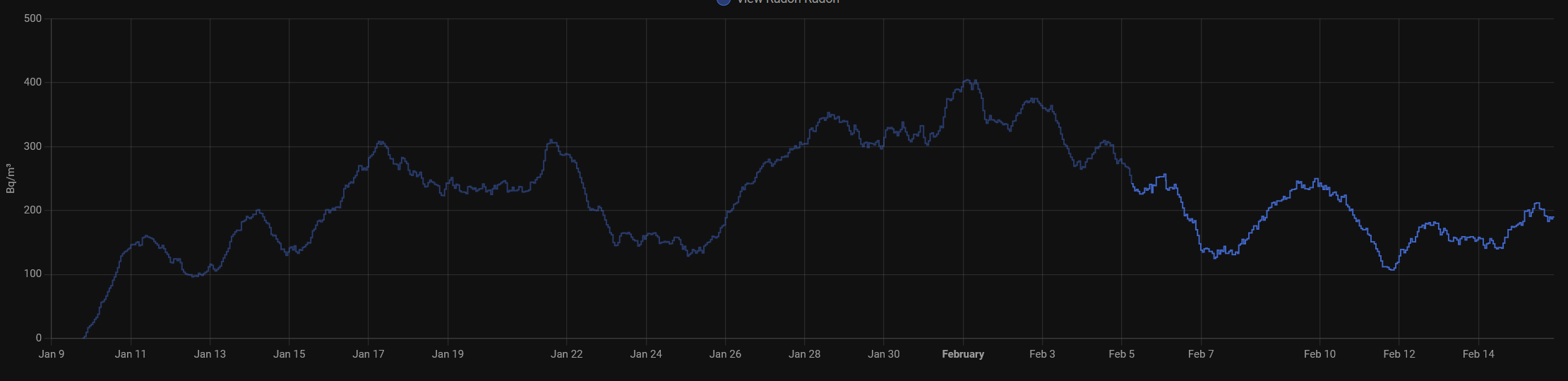This screenshot has height=381, width=1568.
Task: Inspect the radon dip just before Feb 12
Action: [x=1391, y=269]
